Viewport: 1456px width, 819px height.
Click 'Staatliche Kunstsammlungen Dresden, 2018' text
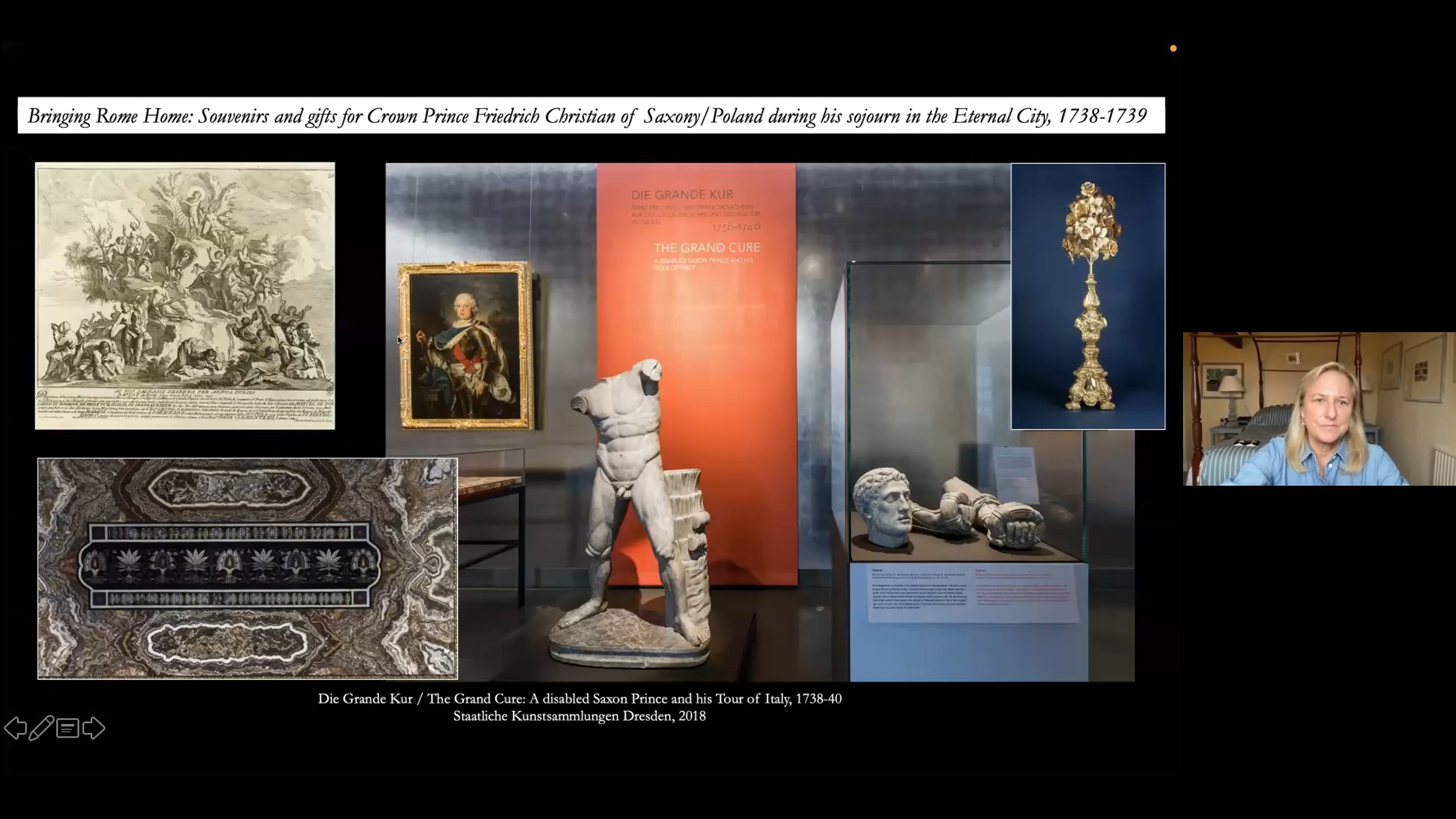(x=580, y=716)
